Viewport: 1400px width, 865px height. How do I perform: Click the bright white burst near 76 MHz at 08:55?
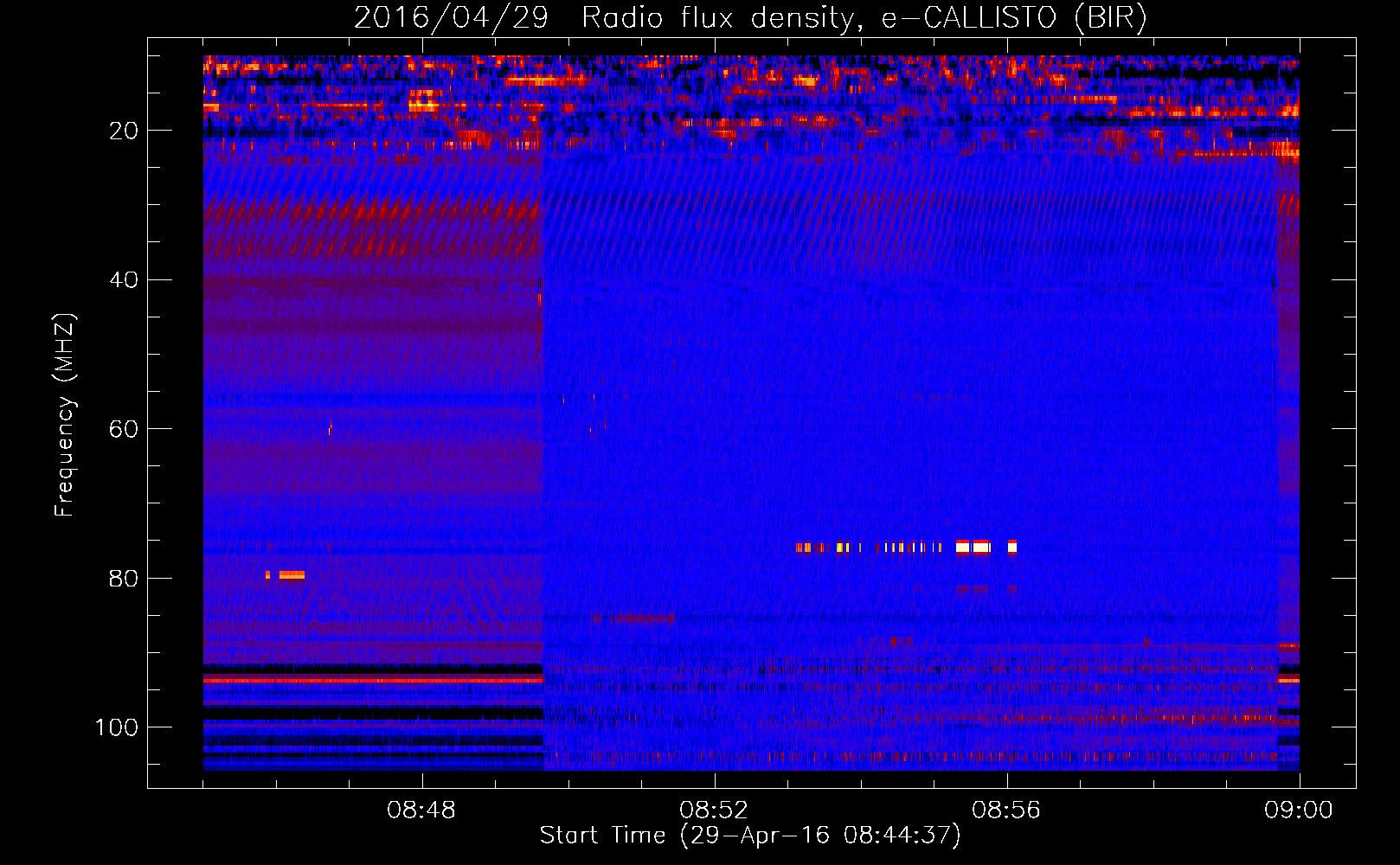point(973,547)
